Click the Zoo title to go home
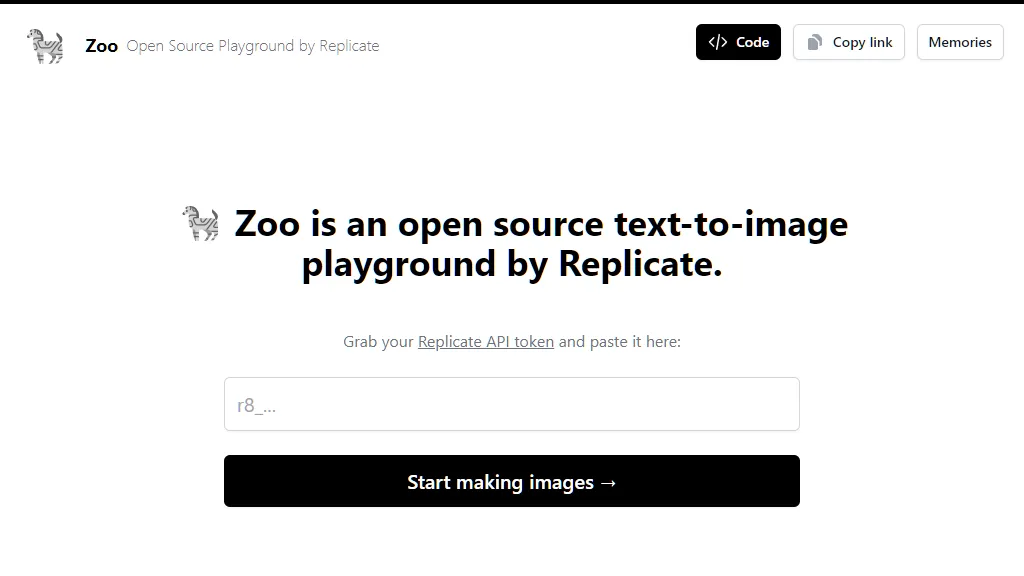This screenshot has width=1024, height=576. click(101, 45)
